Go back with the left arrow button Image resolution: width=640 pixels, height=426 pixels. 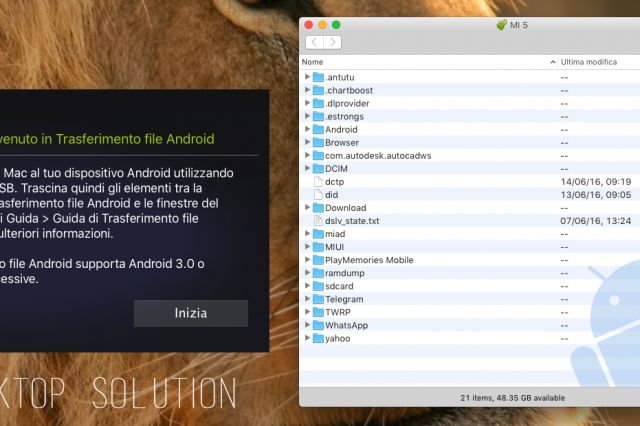tap(314, 42)
